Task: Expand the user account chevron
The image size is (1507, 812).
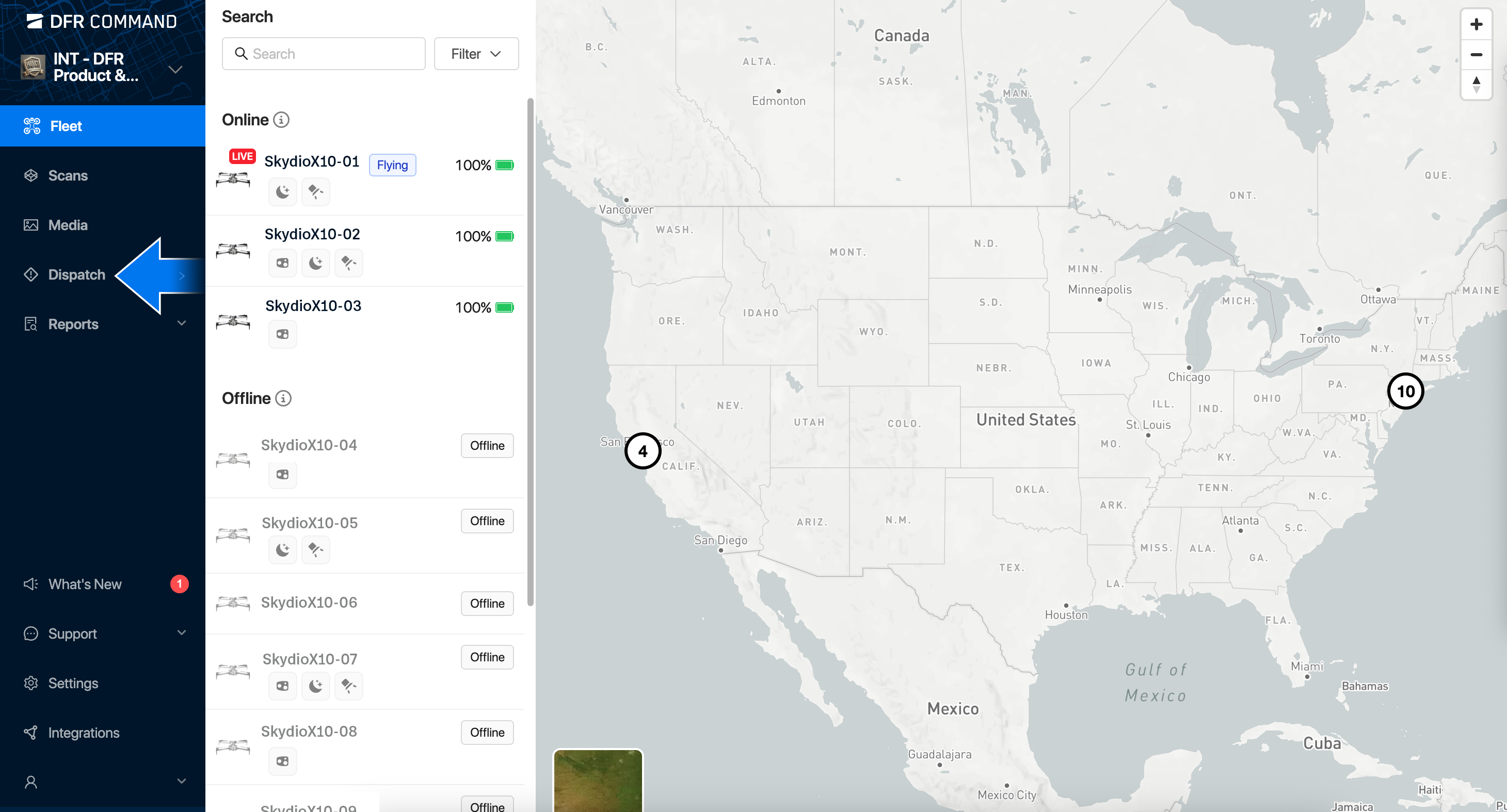Action: coord(182,781)
